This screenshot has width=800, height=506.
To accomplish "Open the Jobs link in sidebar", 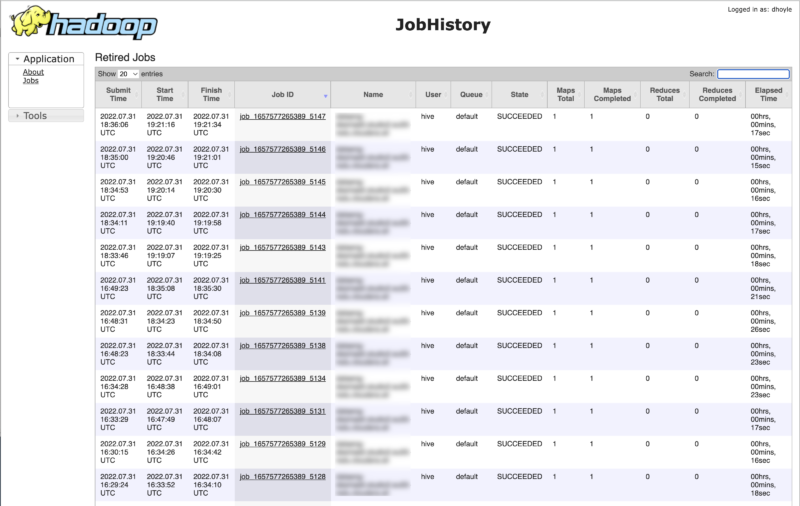I will coord(31,81).
